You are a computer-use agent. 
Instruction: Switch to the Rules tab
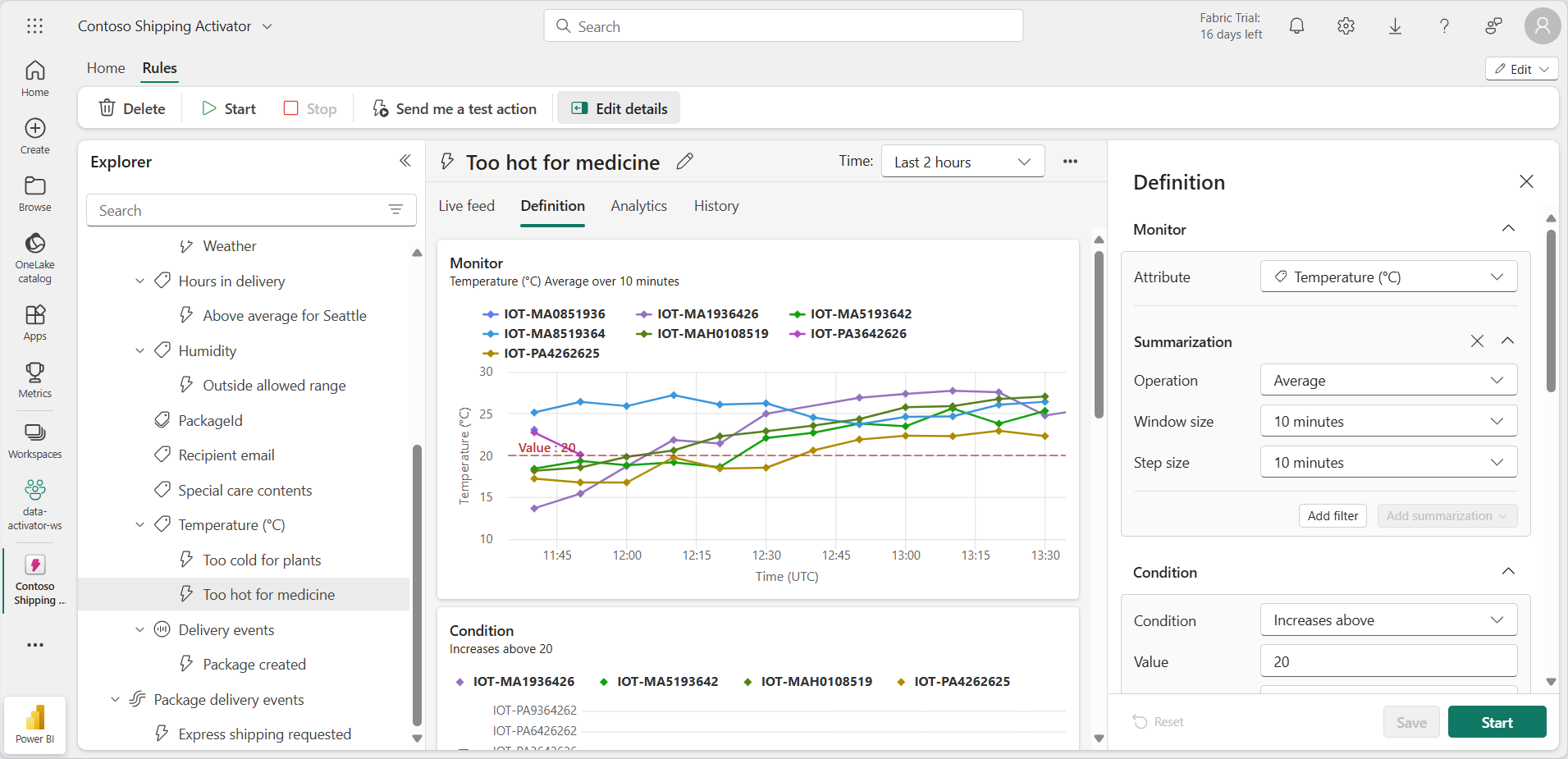[x=159, y=68]
